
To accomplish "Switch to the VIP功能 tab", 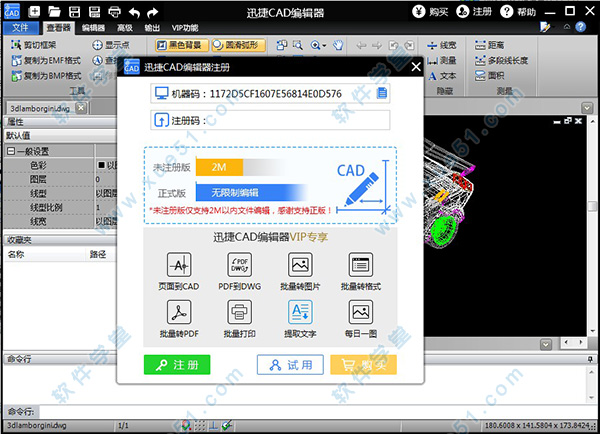I will pyautogui.click(x=185, y=28).
